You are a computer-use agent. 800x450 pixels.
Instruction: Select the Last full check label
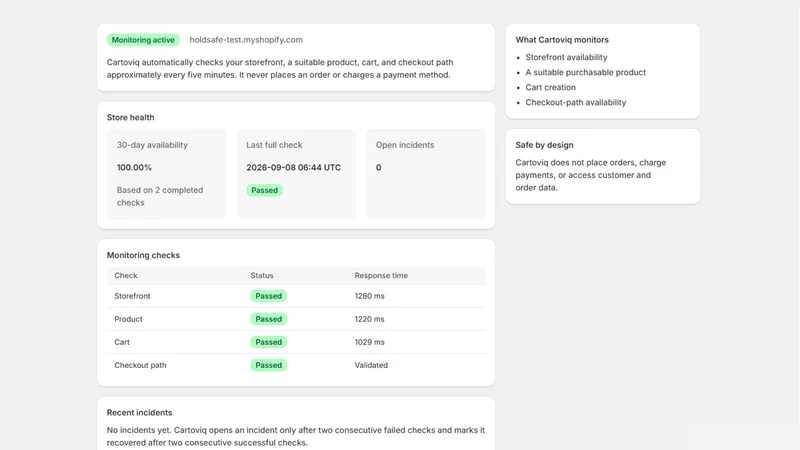pos(274,145)
